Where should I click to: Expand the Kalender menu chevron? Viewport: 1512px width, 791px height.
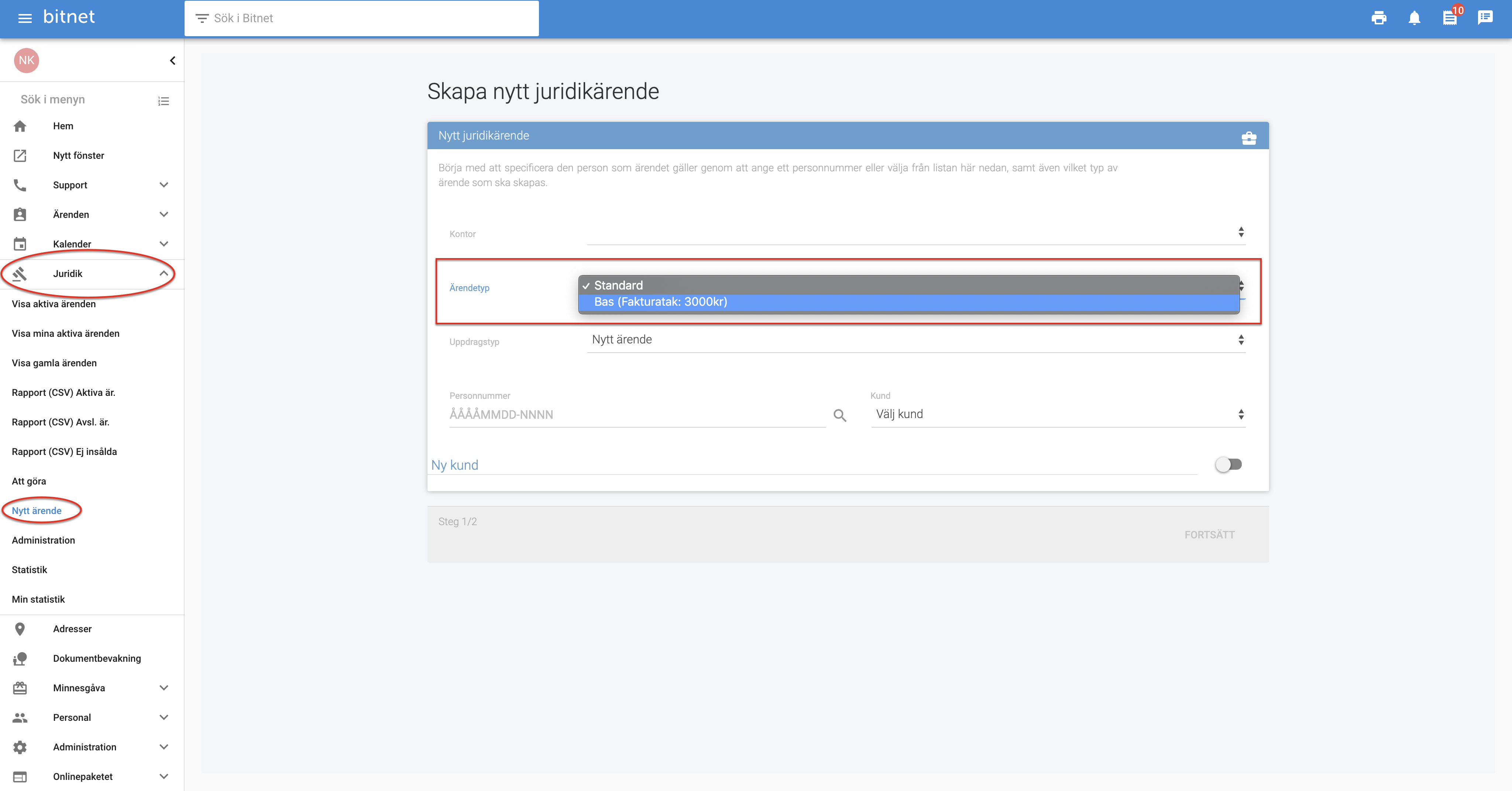[164, 244]
